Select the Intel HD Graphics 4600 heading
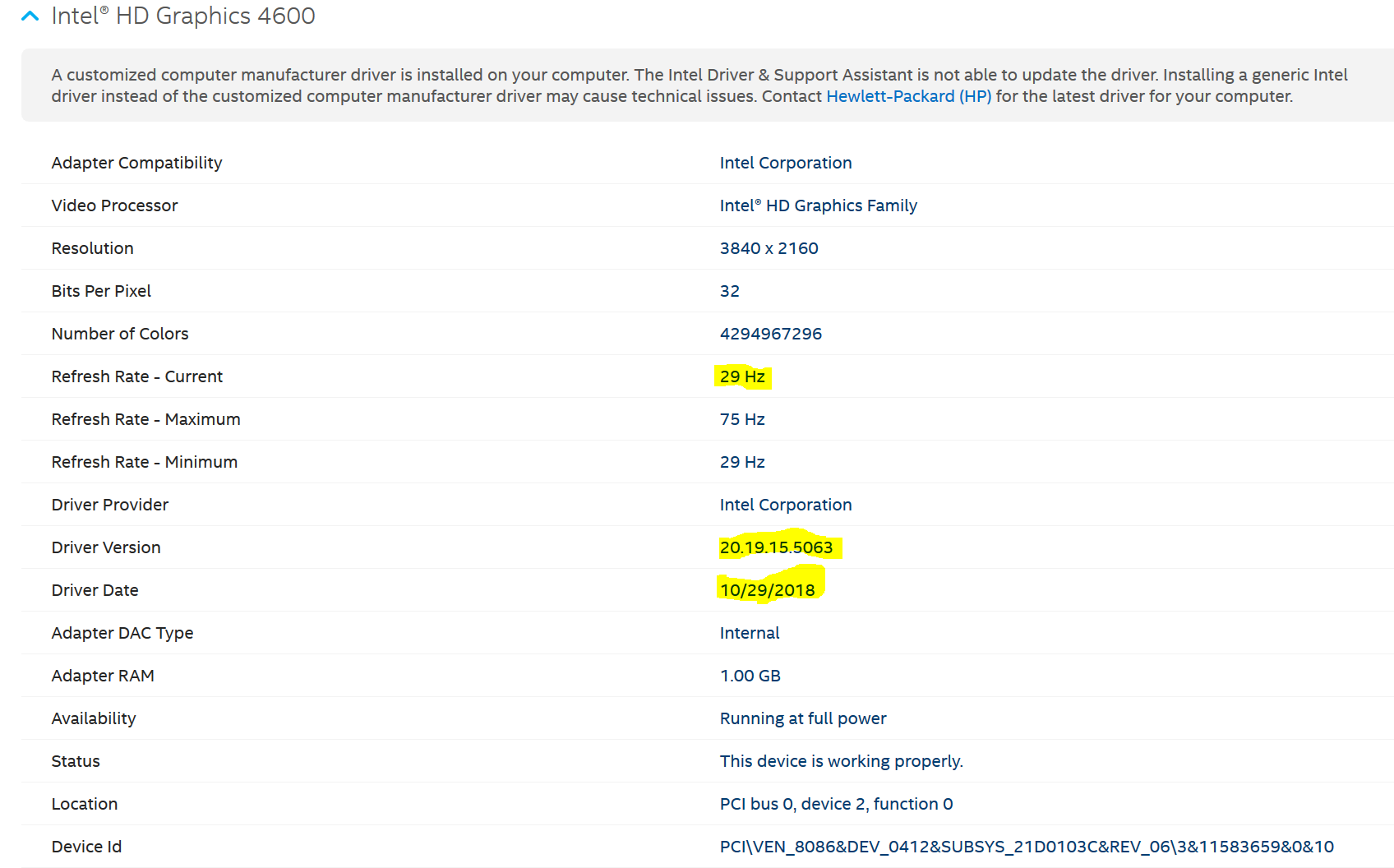 182,16
